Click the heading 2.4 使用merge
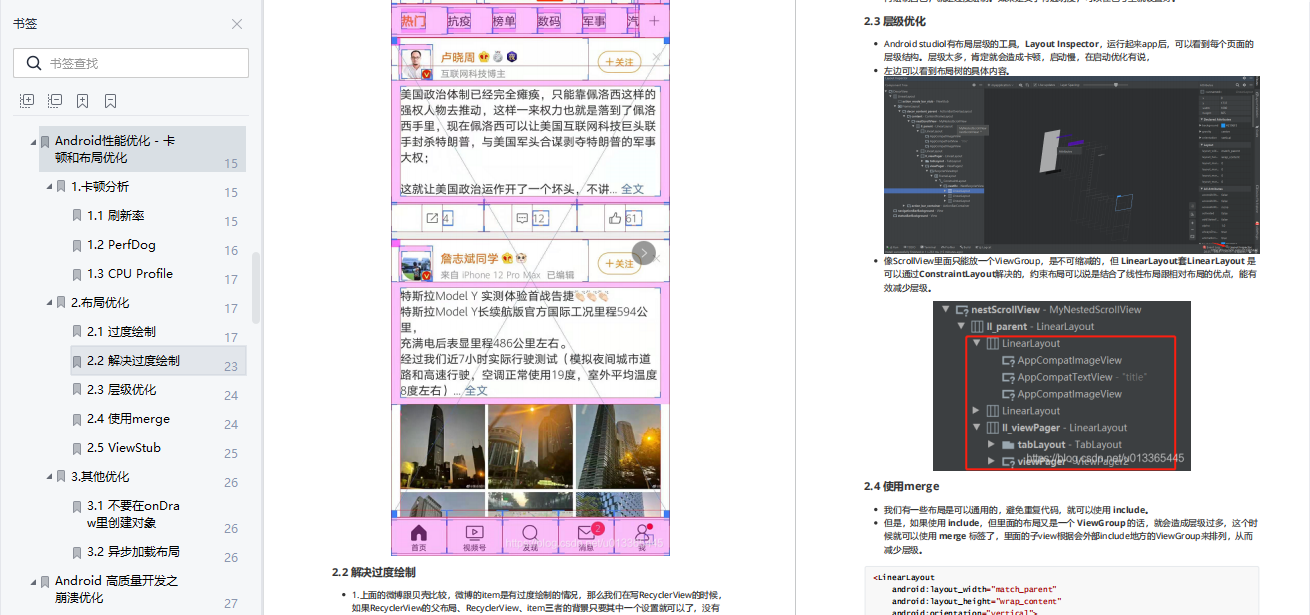 (x=902, y=486)
